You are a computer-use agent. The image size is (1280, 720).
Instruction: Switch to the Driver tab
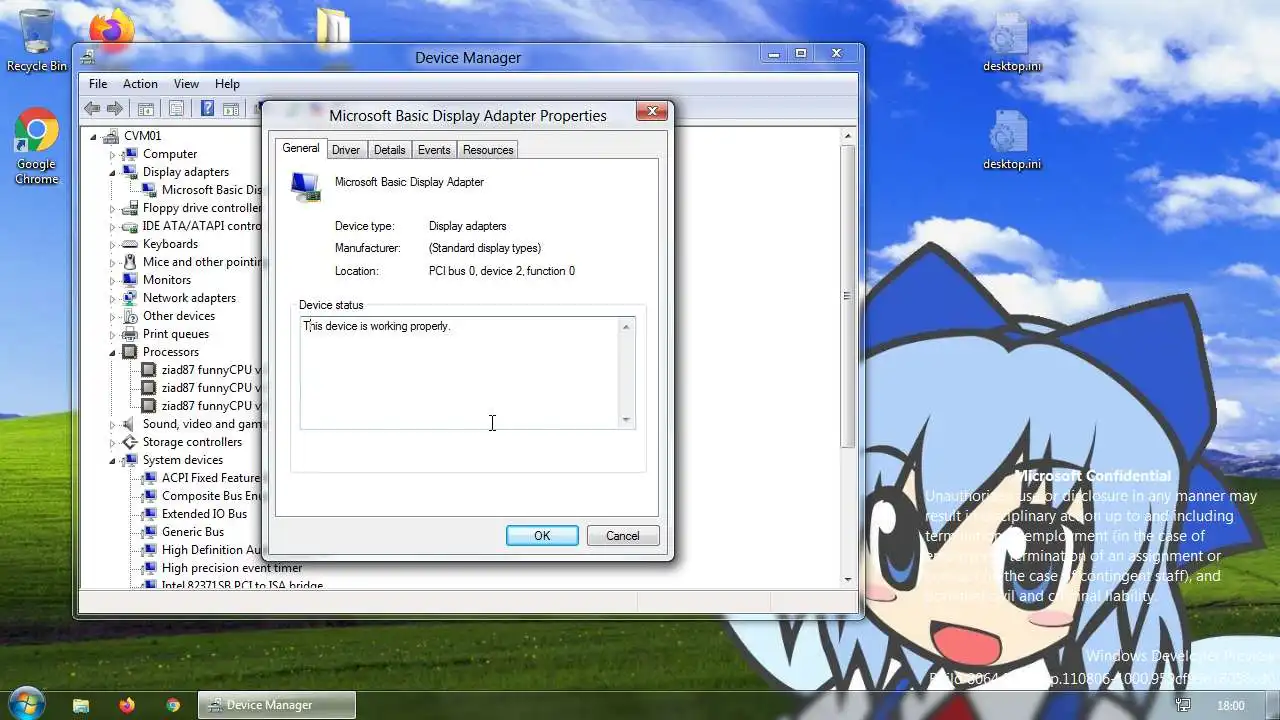pos(346,150)
